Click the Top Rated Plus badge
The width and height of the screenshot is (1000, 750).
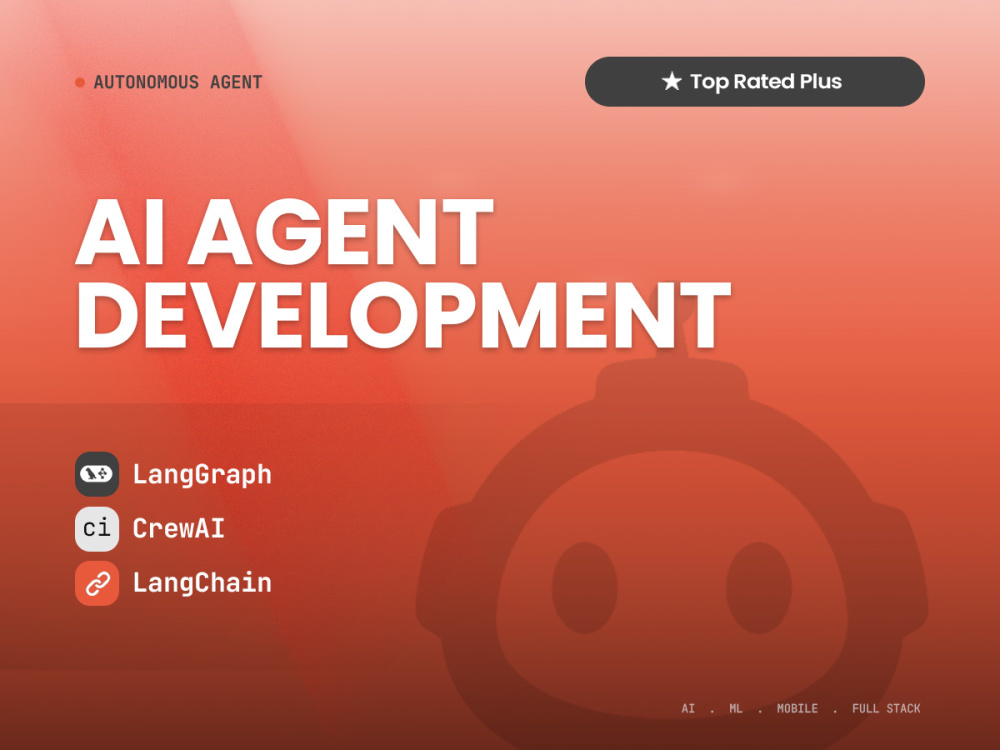coord(754,82)
